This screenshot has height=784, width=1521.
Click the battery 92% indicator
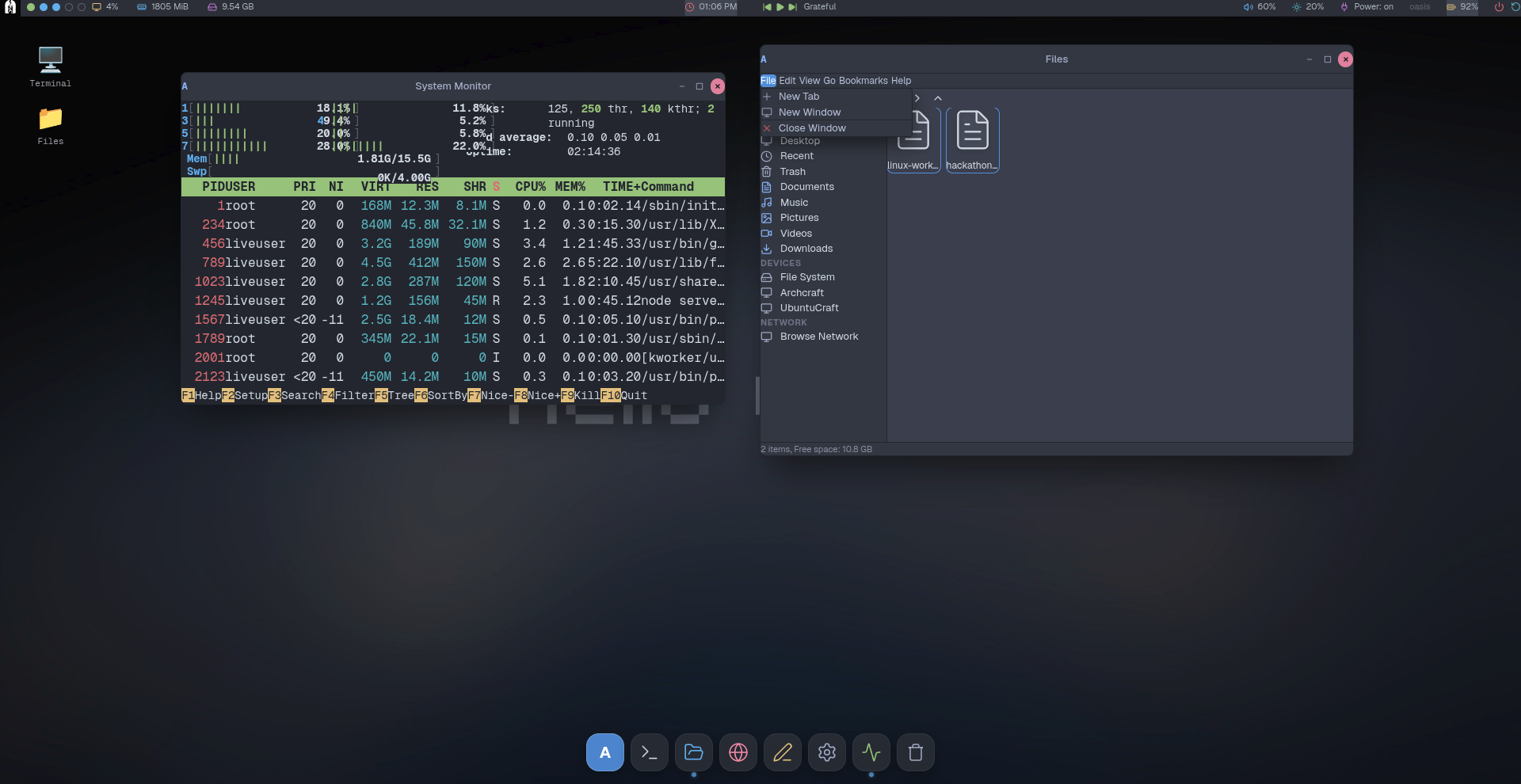1462,6
